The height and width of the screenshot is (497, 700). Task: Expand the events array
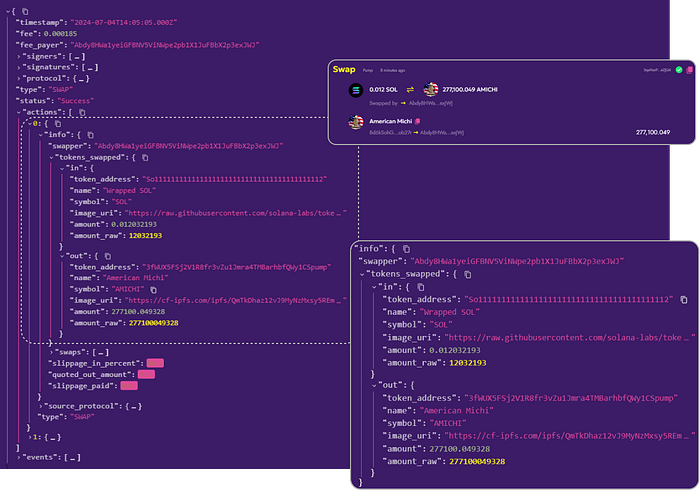[19, 456]
